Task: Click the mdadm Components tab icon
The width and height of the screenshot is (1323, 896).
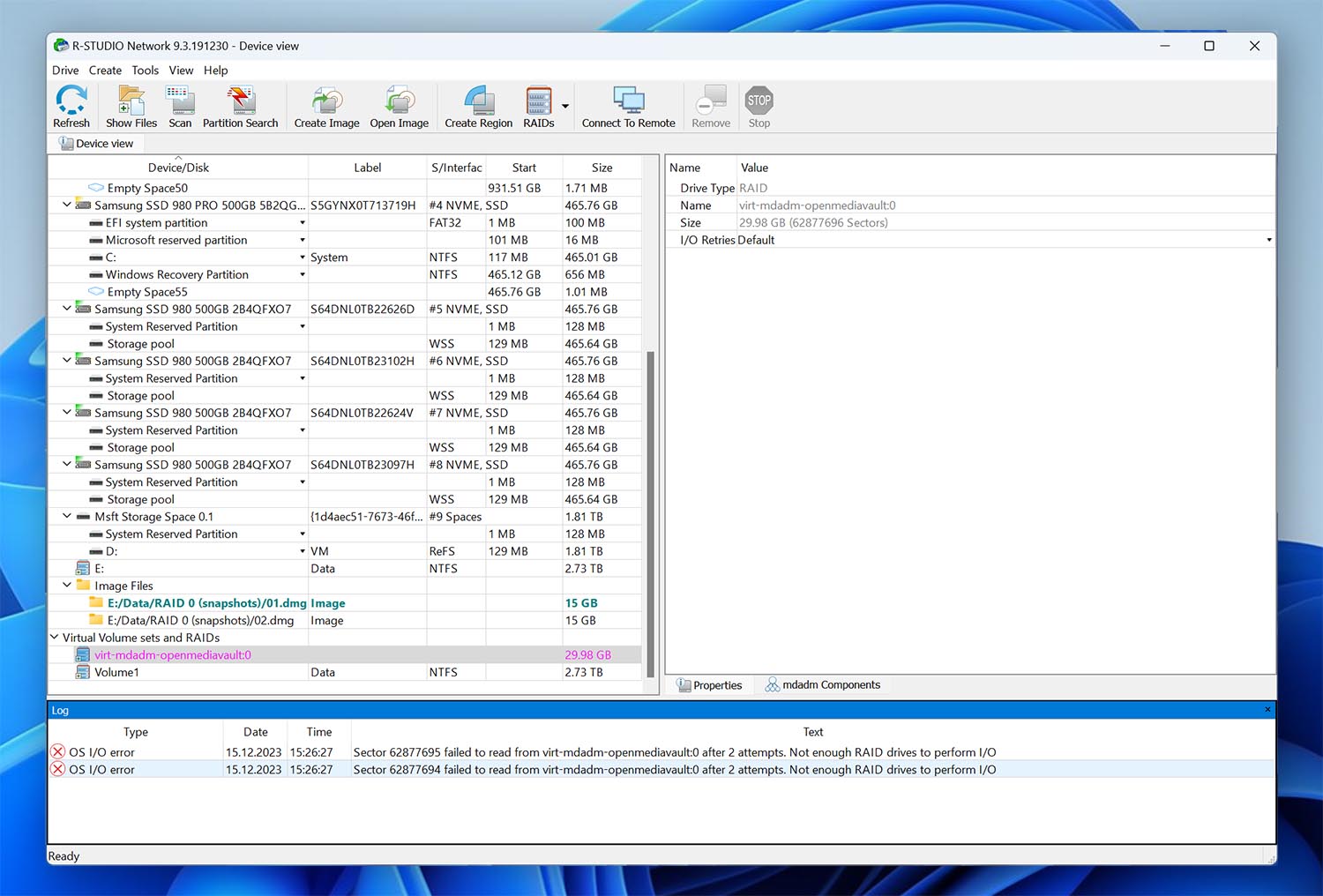Action: pos(773,685)
